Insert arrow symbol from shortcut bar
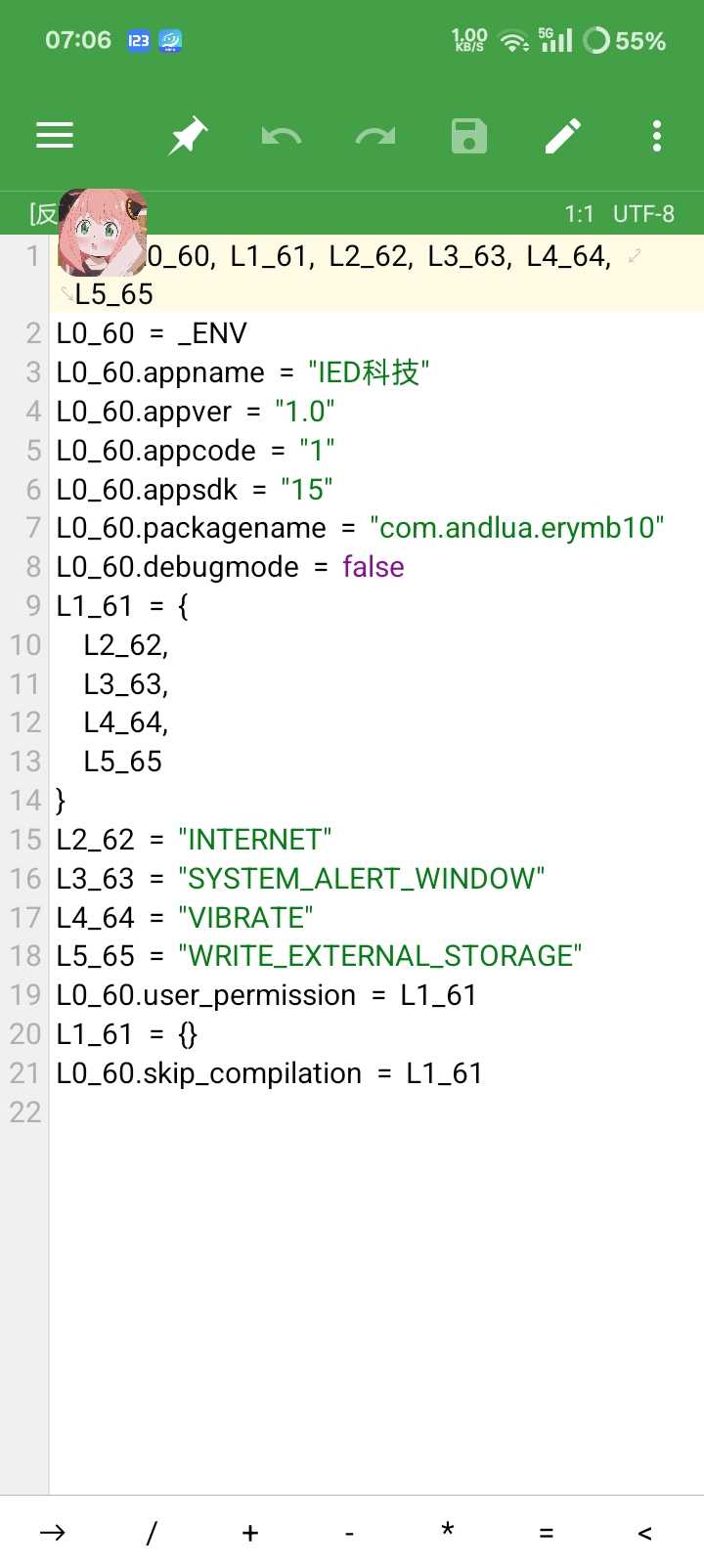The image size is (704, 1568). [x=53, y=1532]
